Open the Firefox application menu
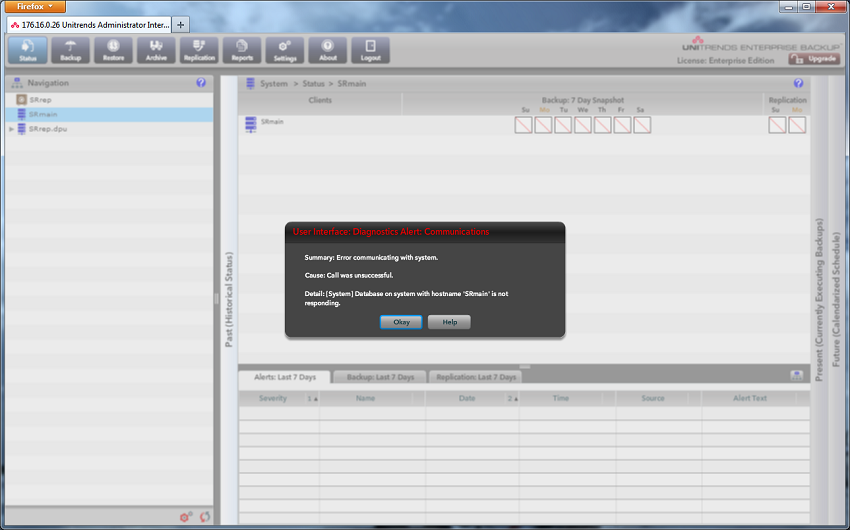 tap(35, 7)
